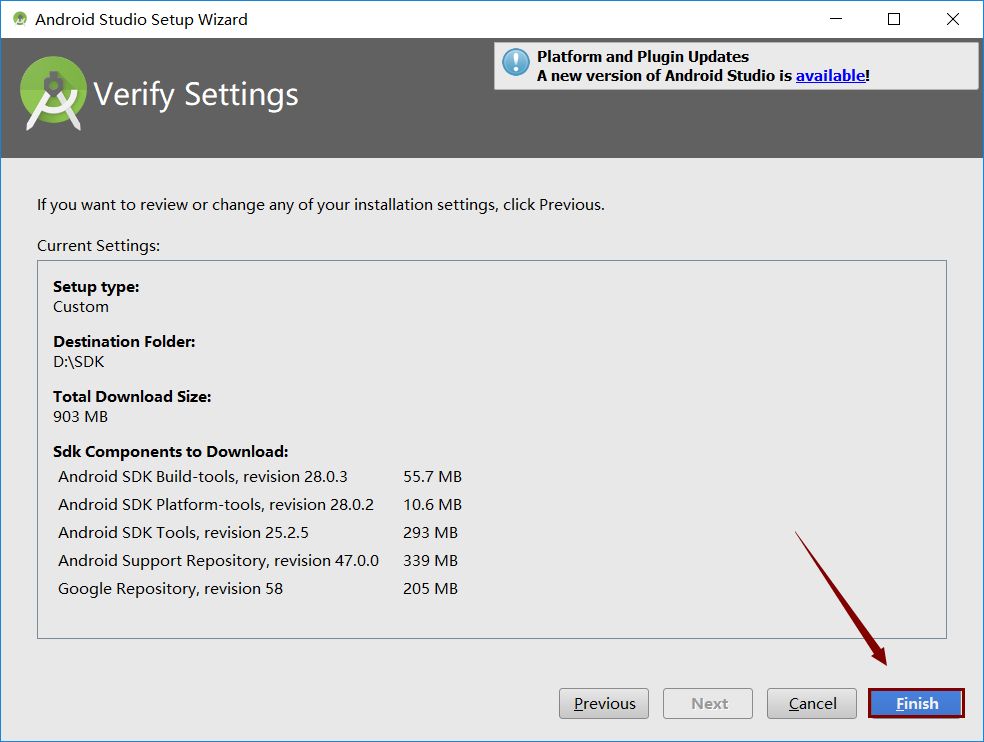Select the 'Google Repository, revision 58' row
Viewport: 984px width, 742px height.
tap(260, 589)
